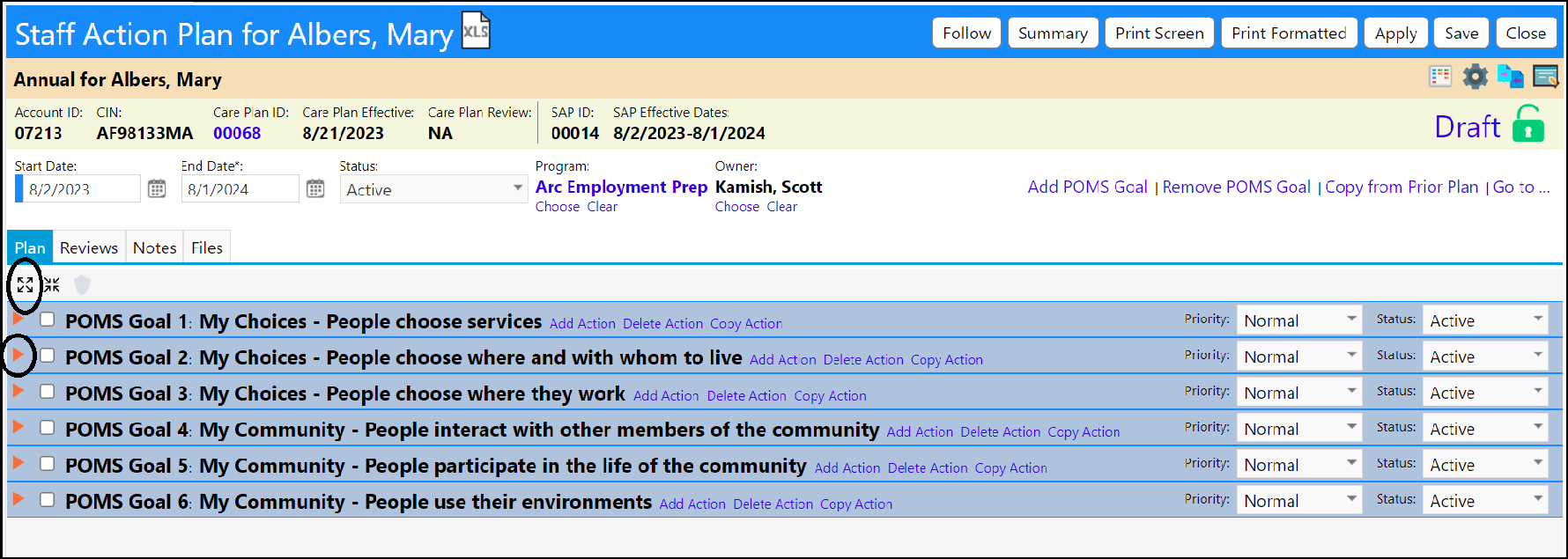The width and height of the screenshot is (1568, 559).
Task: Expand all goals icon
Action: tap(25, 284)
